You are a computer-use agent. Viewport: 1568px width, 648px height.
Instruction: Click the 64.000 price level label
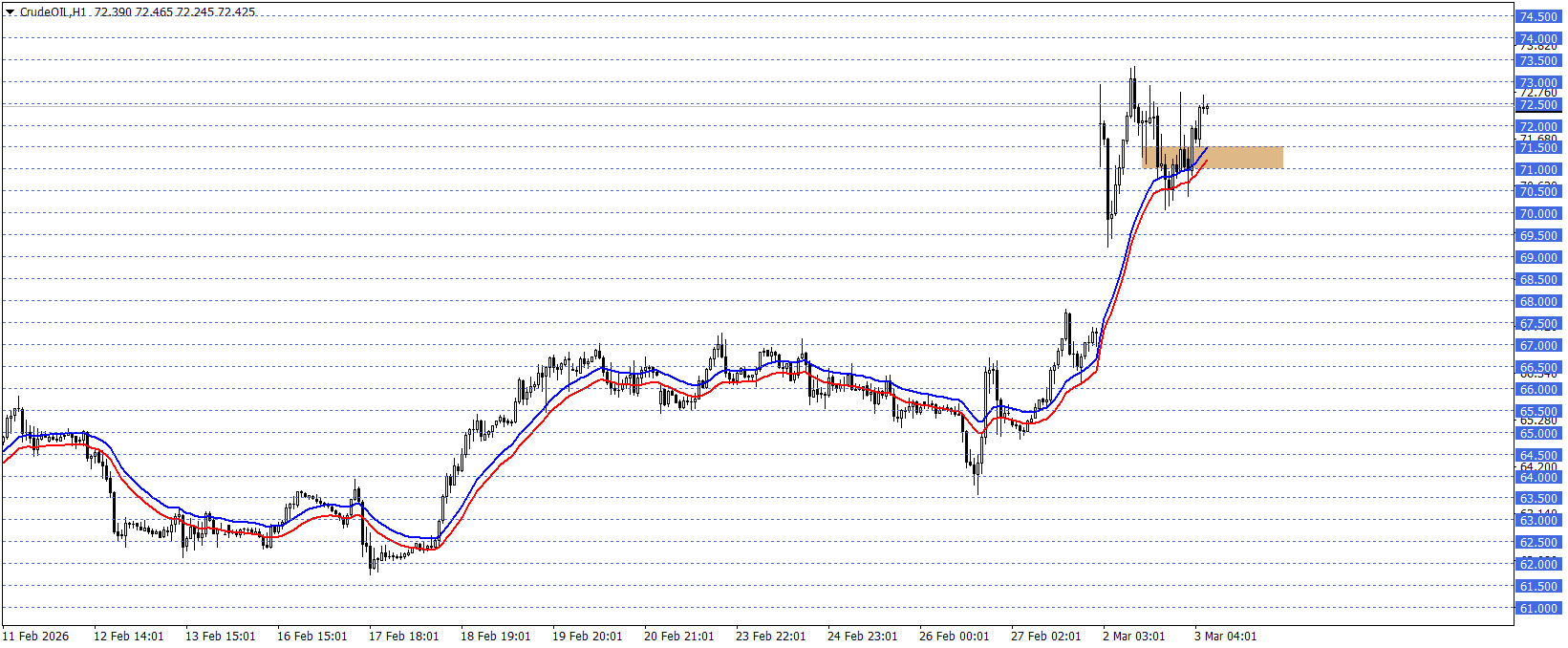click(1538, 478)
